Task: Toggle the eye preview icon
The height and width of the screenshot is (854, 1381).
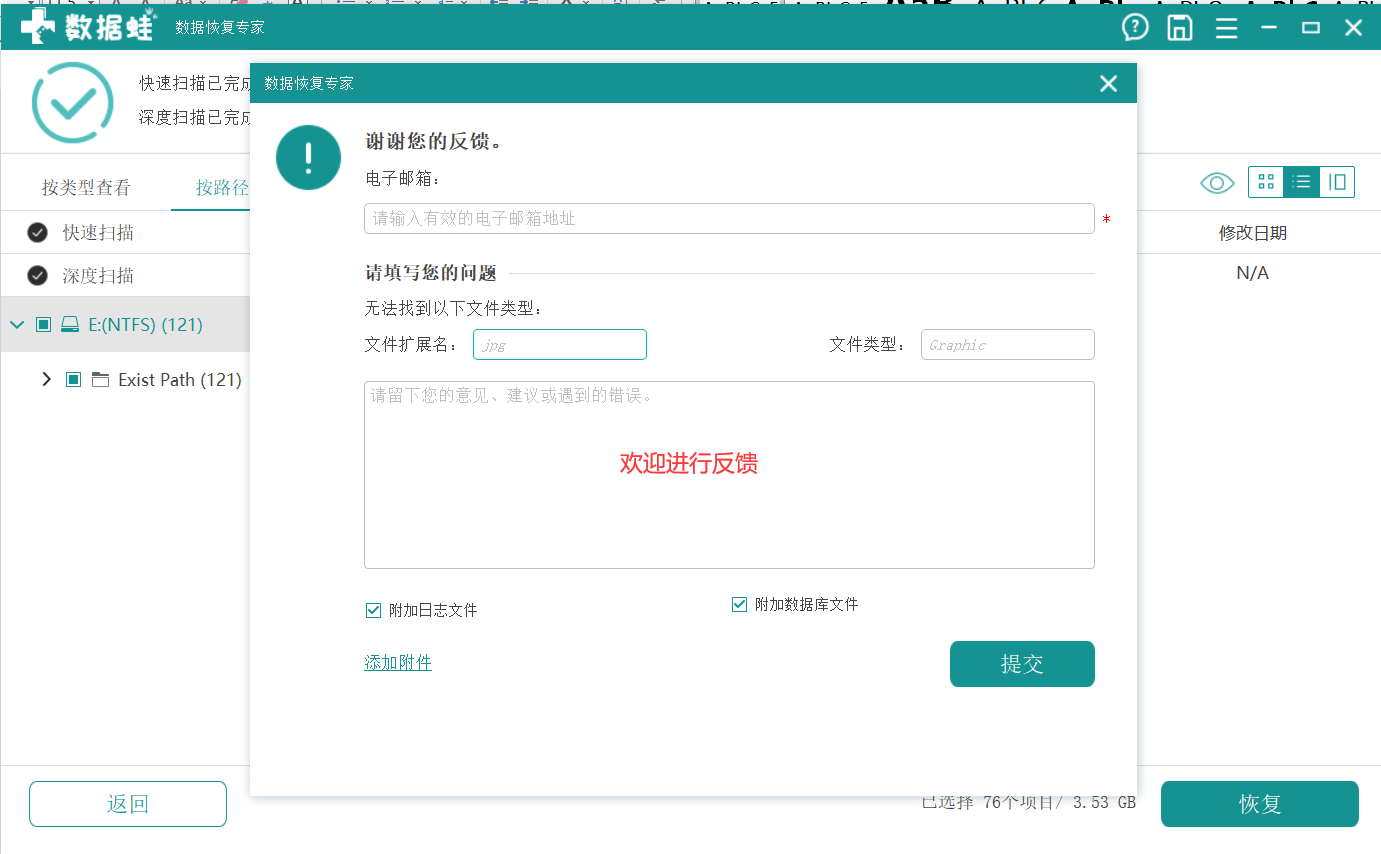Action: tap(1216, 182)
